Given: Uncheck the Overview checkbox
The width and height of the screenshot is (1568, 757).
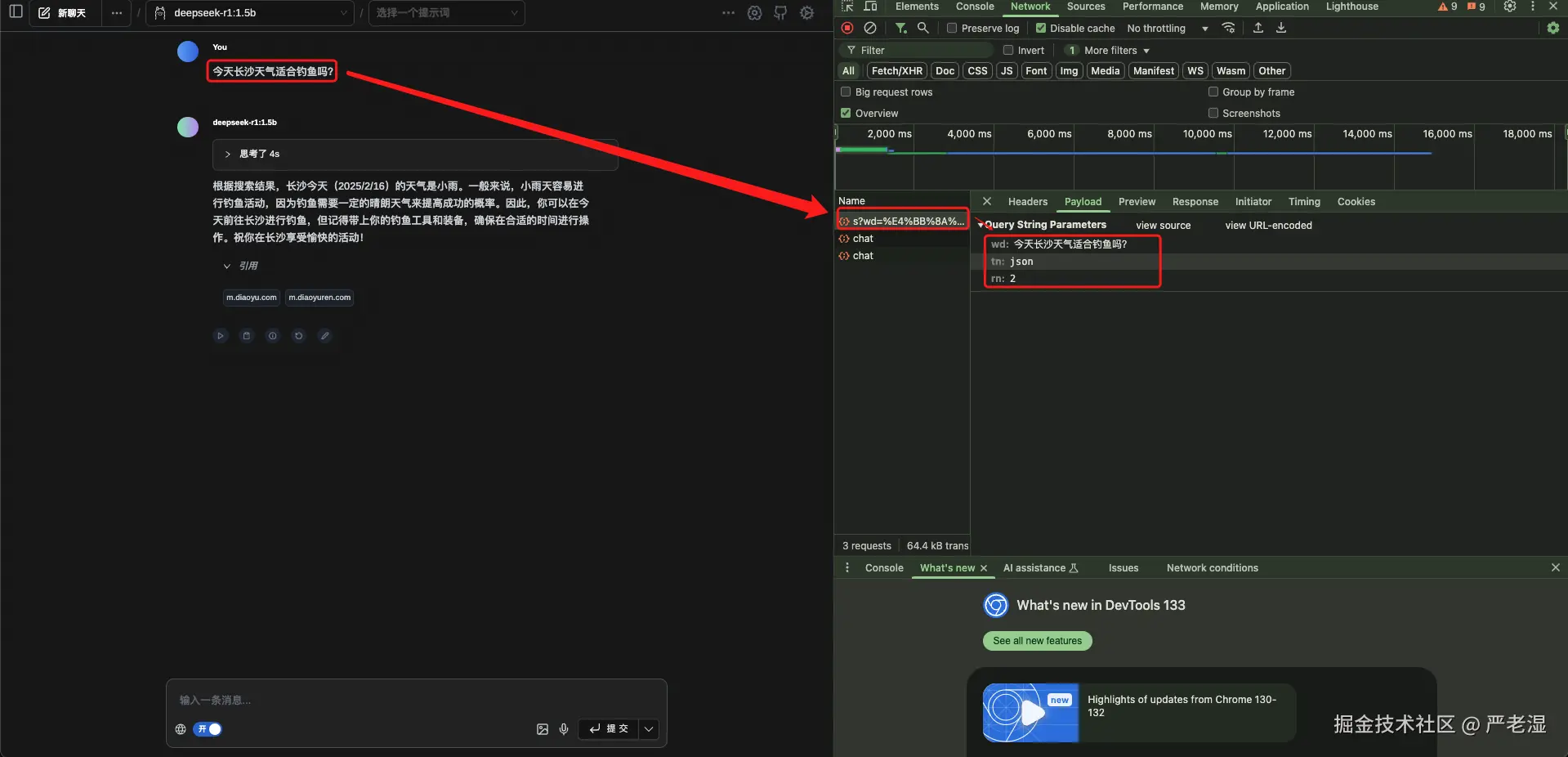Looking at the screenshot, I should [x=846, y=113].
